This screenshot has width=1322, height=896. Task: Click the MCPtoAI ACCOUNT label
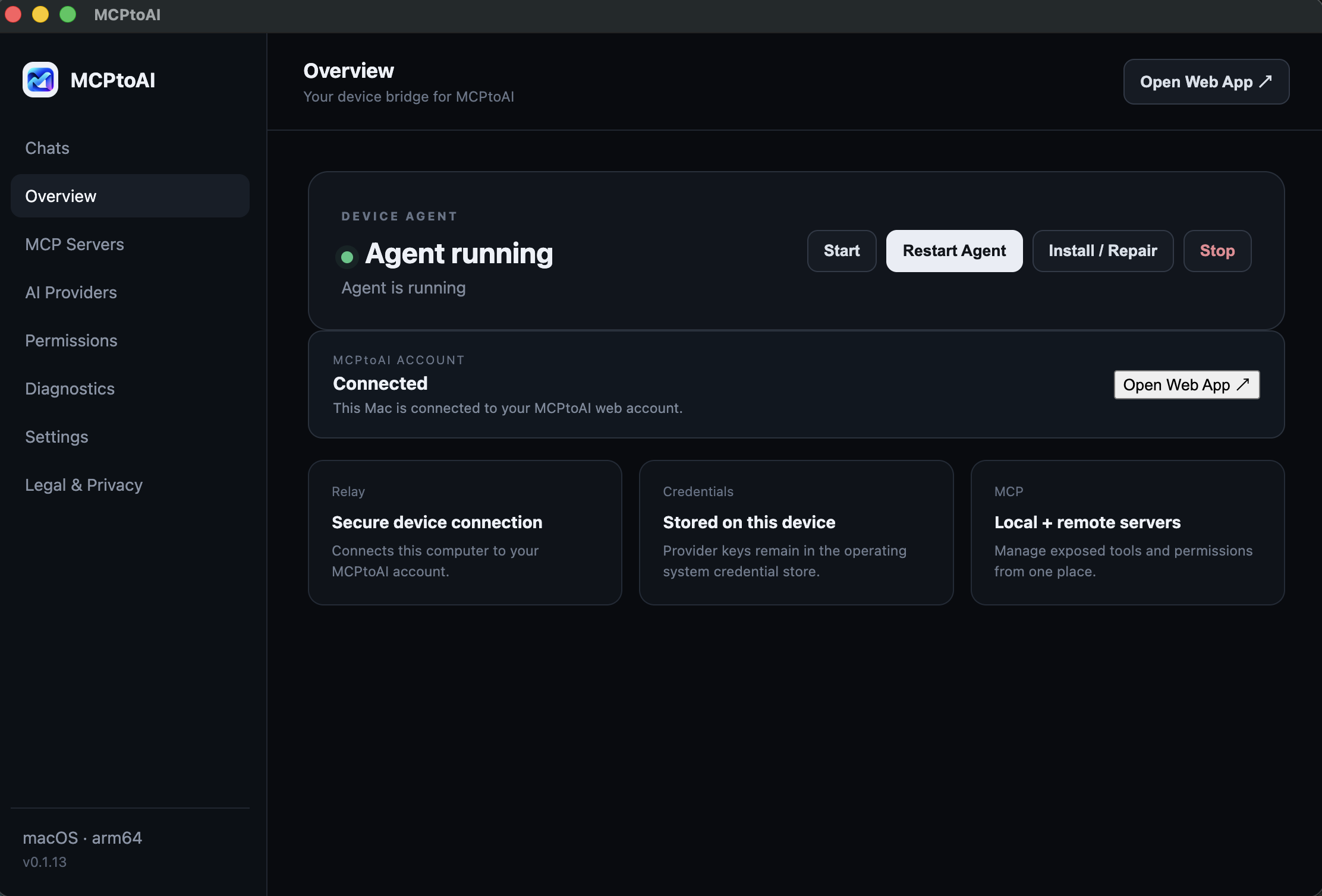click(x=399, y=360)
